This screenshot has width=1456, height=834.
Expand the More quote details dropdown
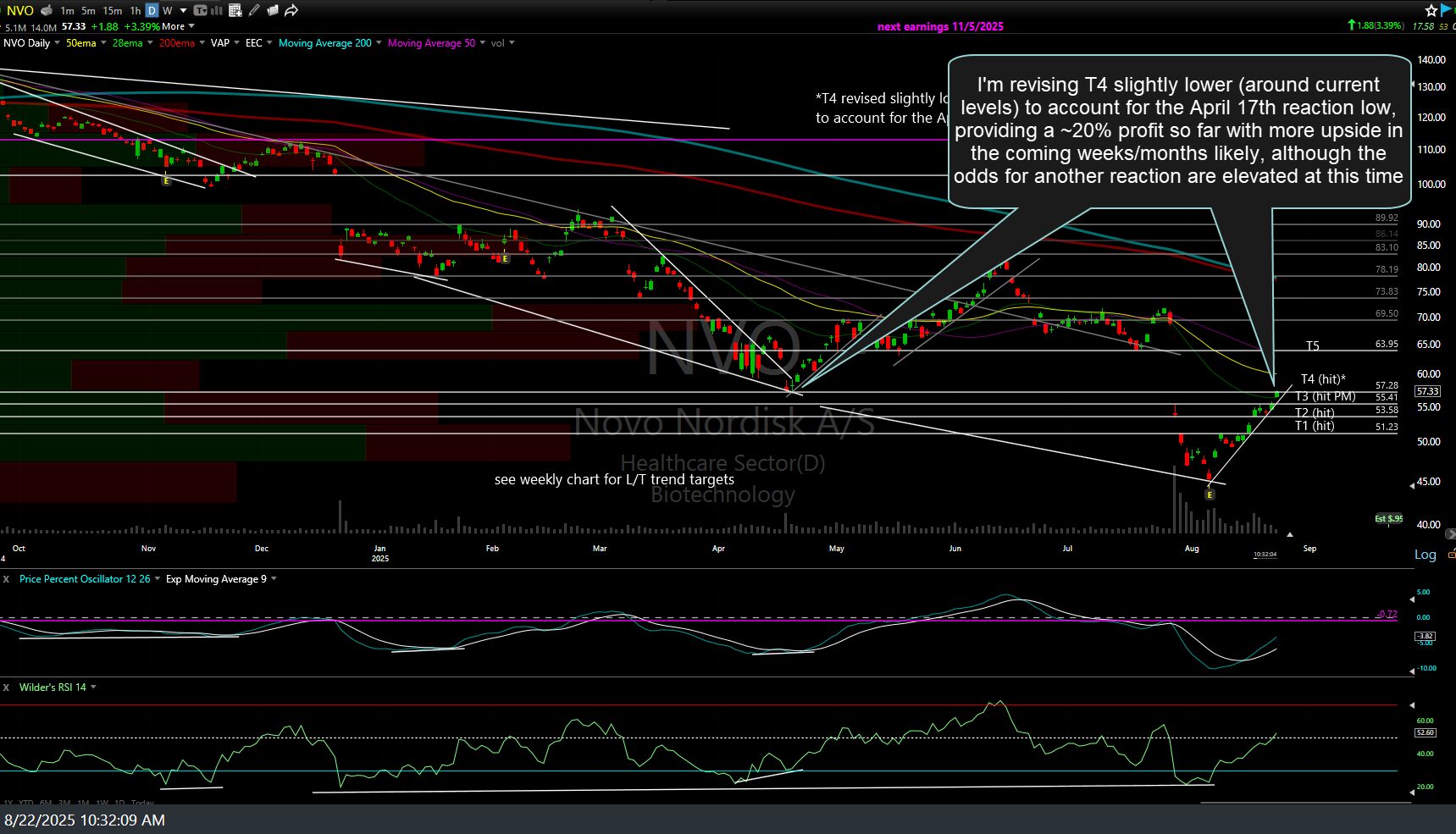click(178, 26)
